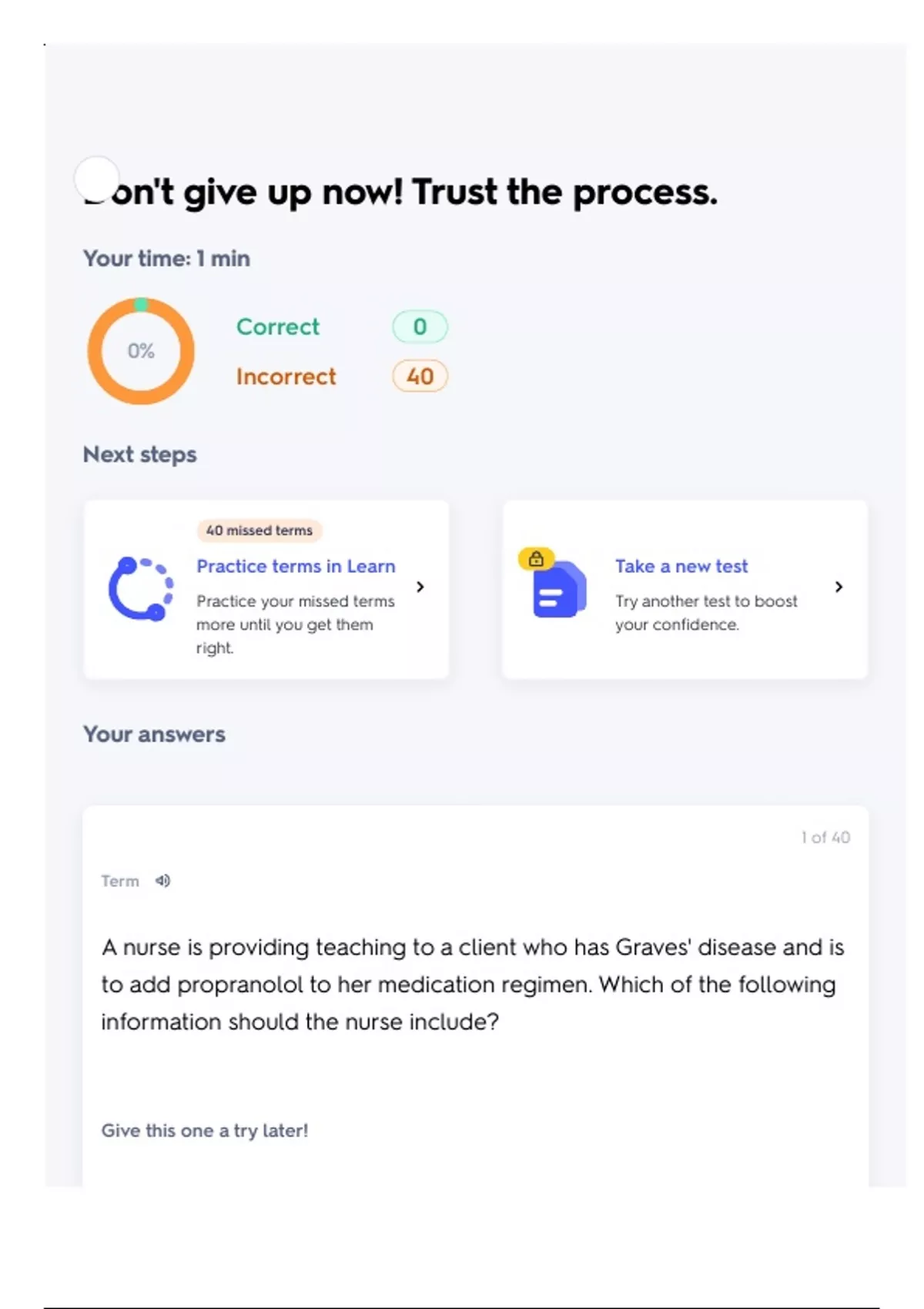Click the white circle overlapping the heading

click(96, 179)
